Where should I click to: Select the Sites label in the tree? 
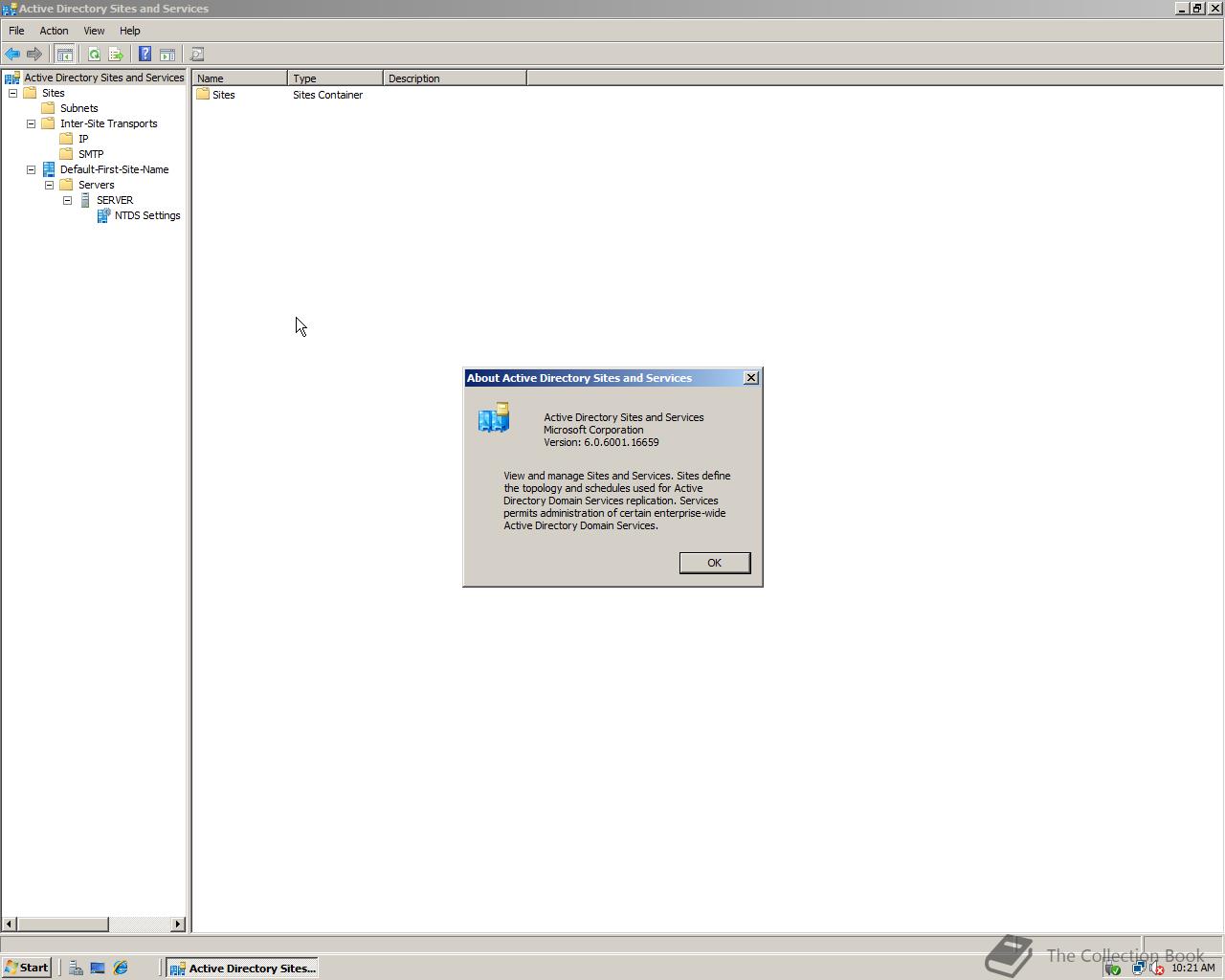(54, 93)
